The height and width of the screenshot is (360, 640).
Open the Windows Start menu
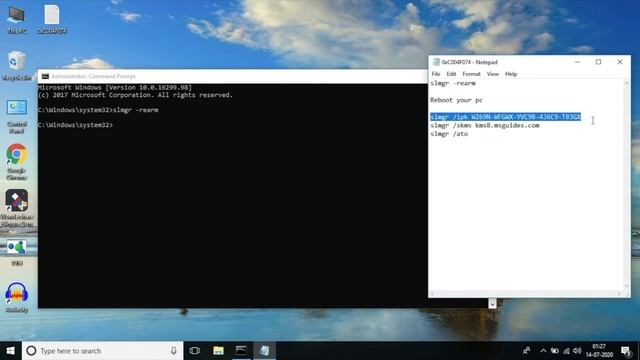pos(11,351)
